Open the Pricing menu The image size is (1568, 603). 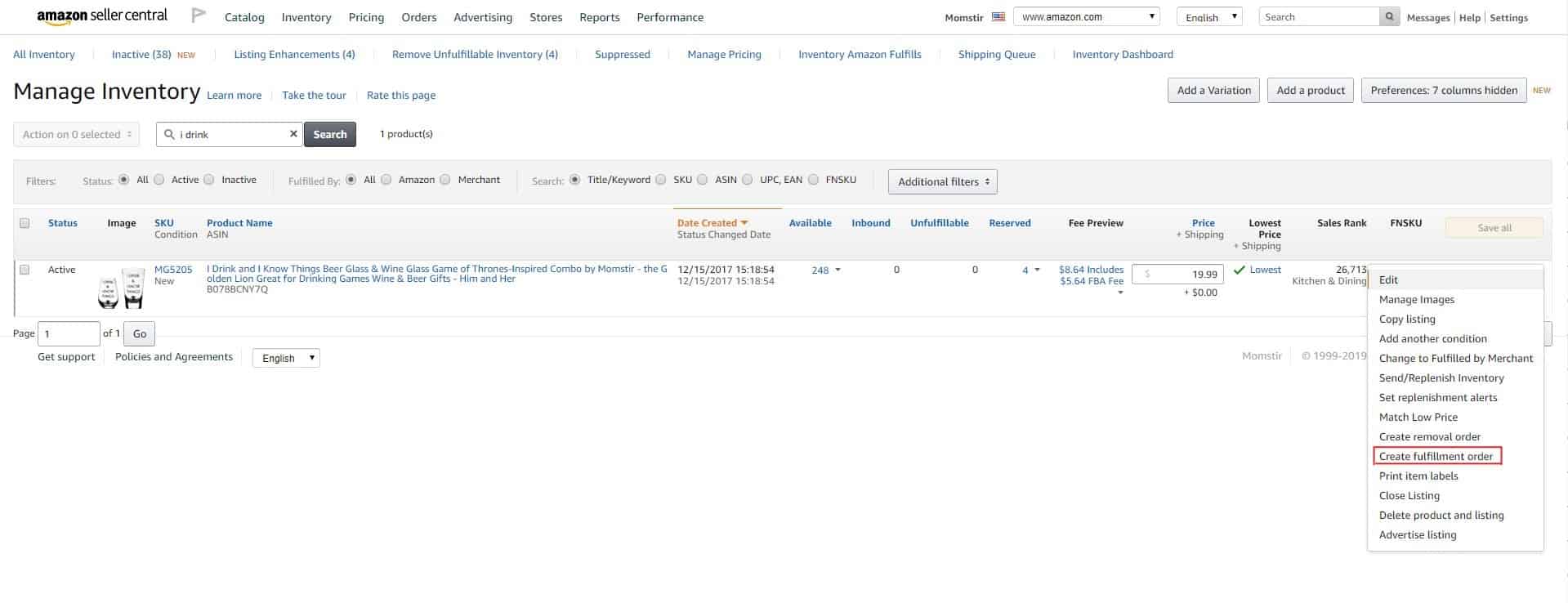click(x=366, y=17)
